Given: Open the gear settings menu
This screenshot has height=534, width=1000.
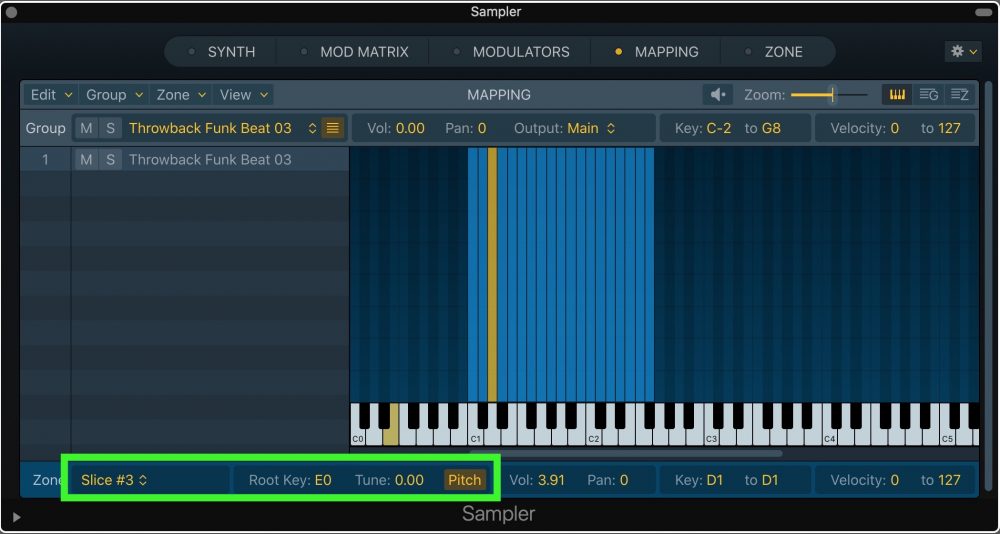Looking at the screenshot, I should [962, 51].
